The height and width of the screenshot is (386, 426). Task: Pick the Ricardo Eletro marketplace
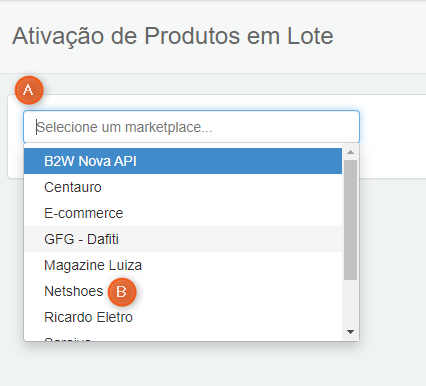(183, 317)
